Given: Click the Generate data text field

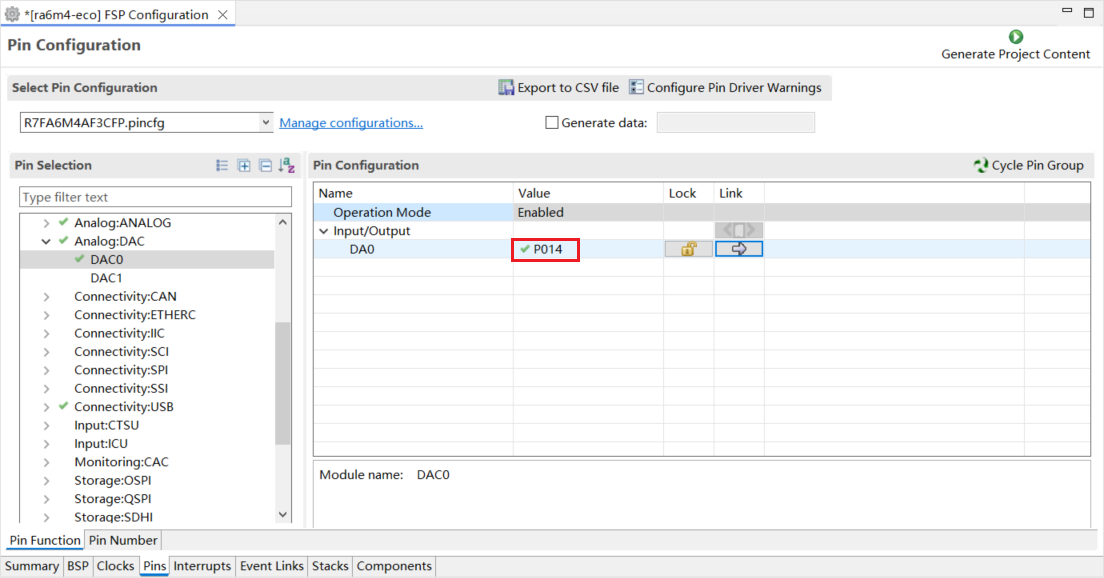Looking at the screenshot, I should point(735,122).
